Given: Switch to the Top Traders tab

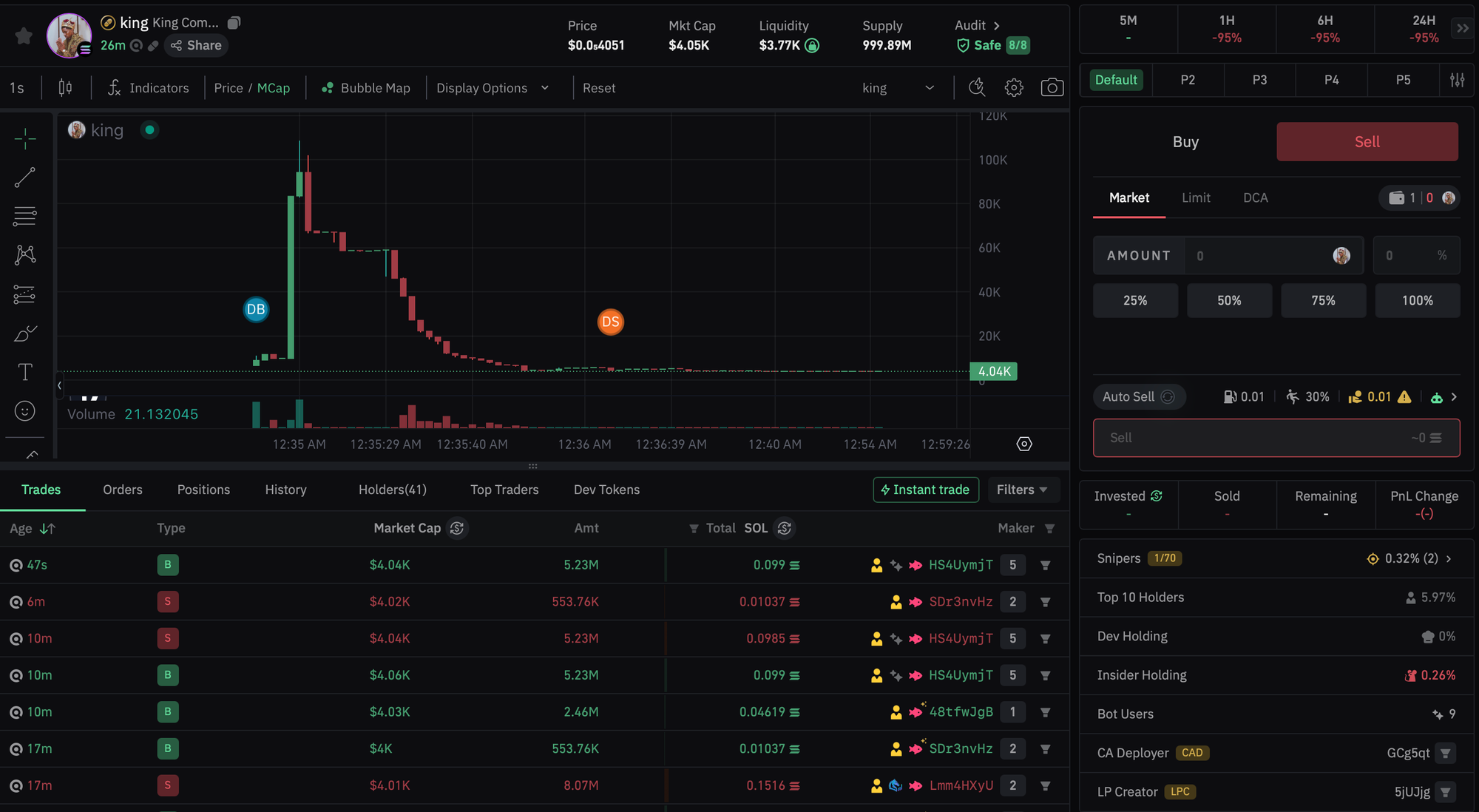Looking at the screenshot, I should 504,490.
